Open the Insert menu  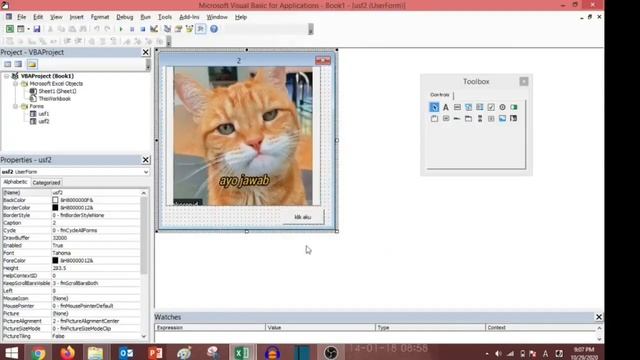pos(76,17)
